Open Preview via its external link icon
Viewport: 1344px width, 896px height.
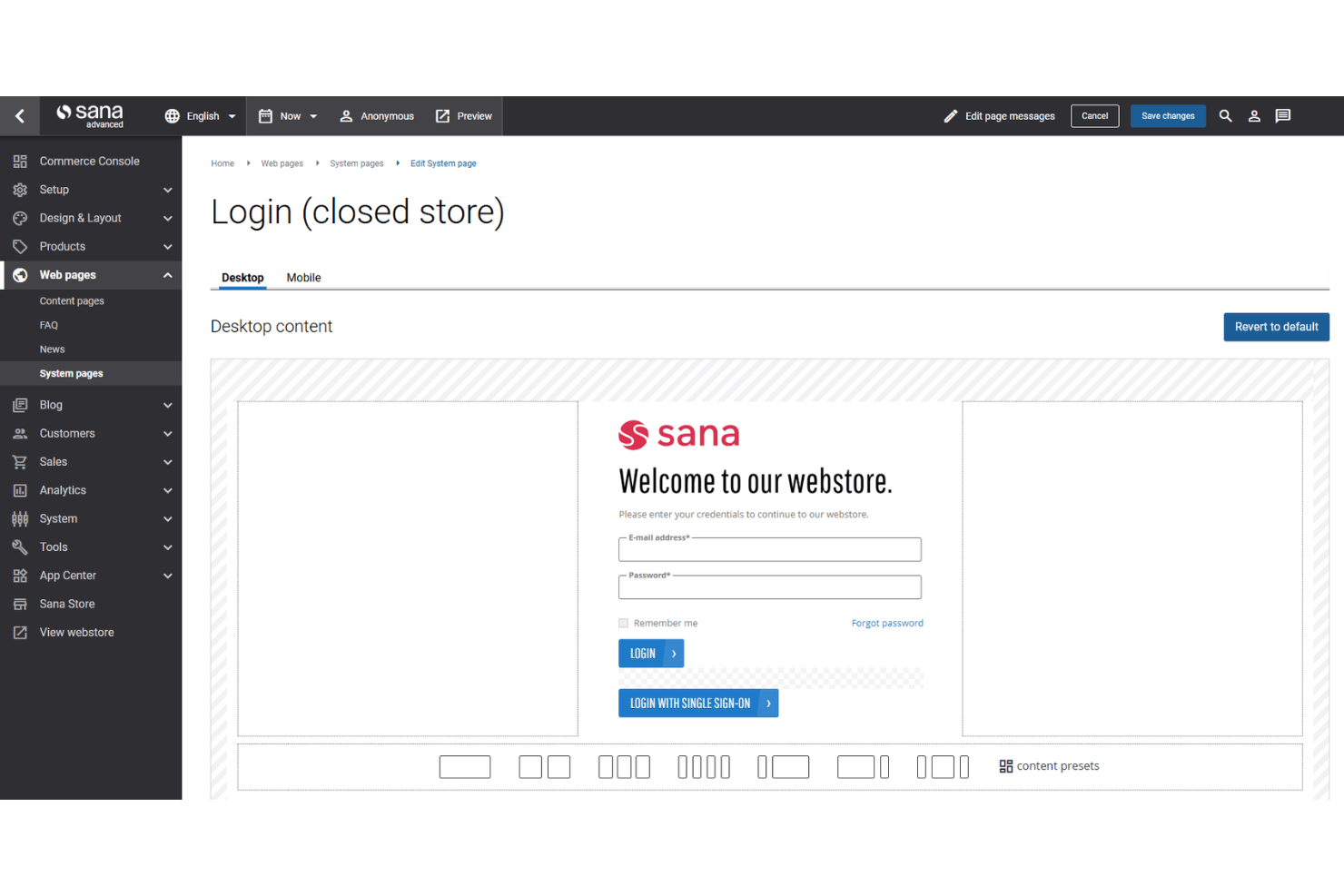(442, 116)
